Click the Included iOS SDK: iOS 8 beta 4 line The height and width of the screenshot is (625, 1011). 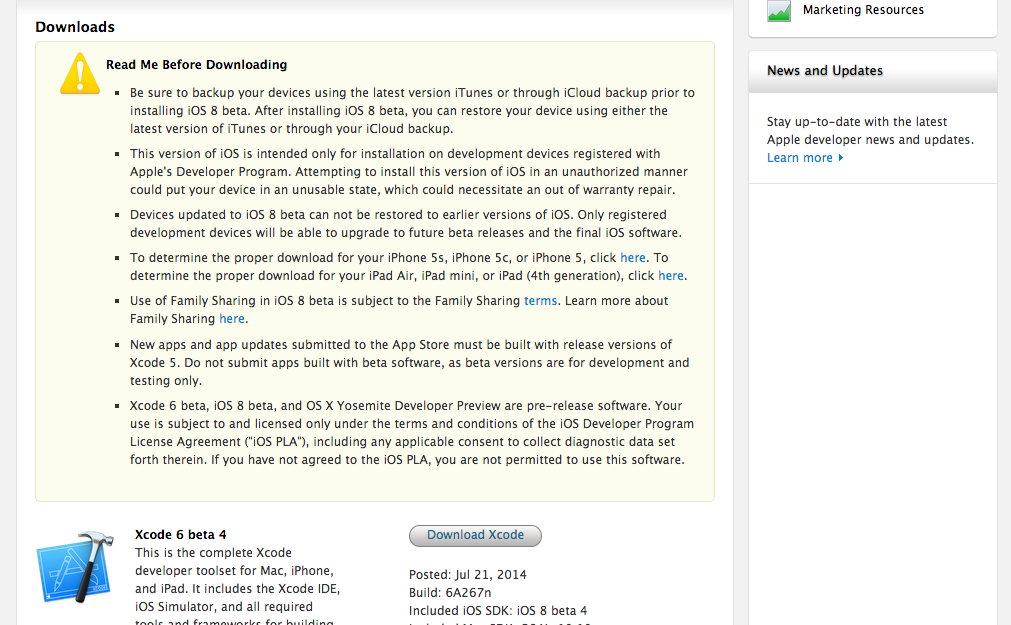(498, 610)
